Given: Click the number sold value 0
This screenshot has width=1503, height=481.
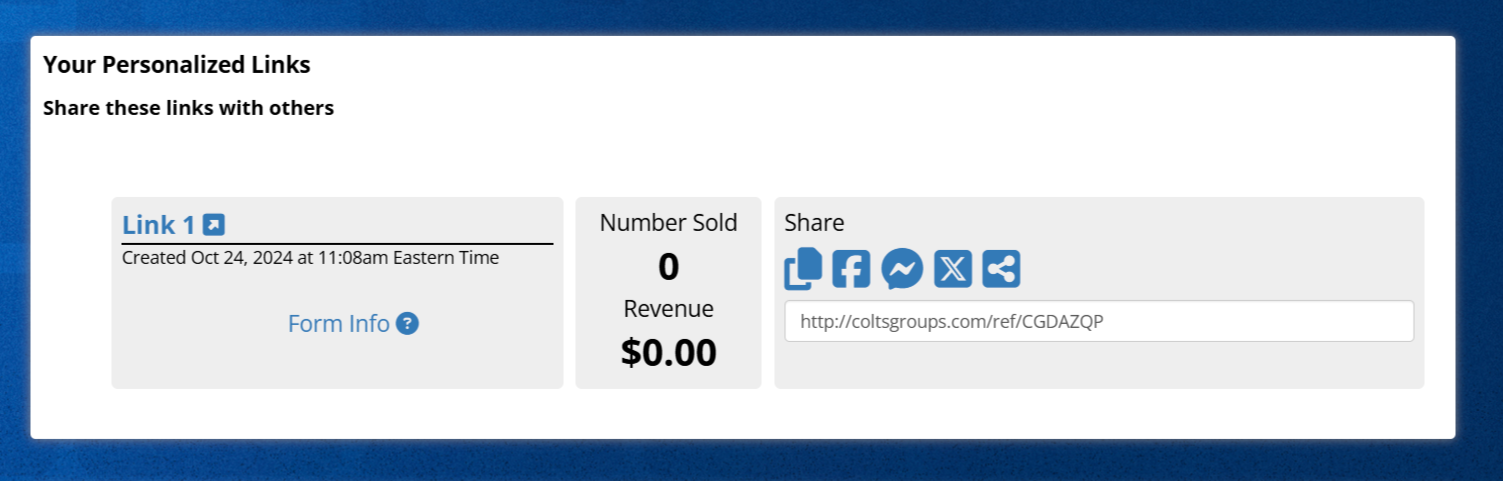Looking at the screenshot, I should (x=668, y=267).
